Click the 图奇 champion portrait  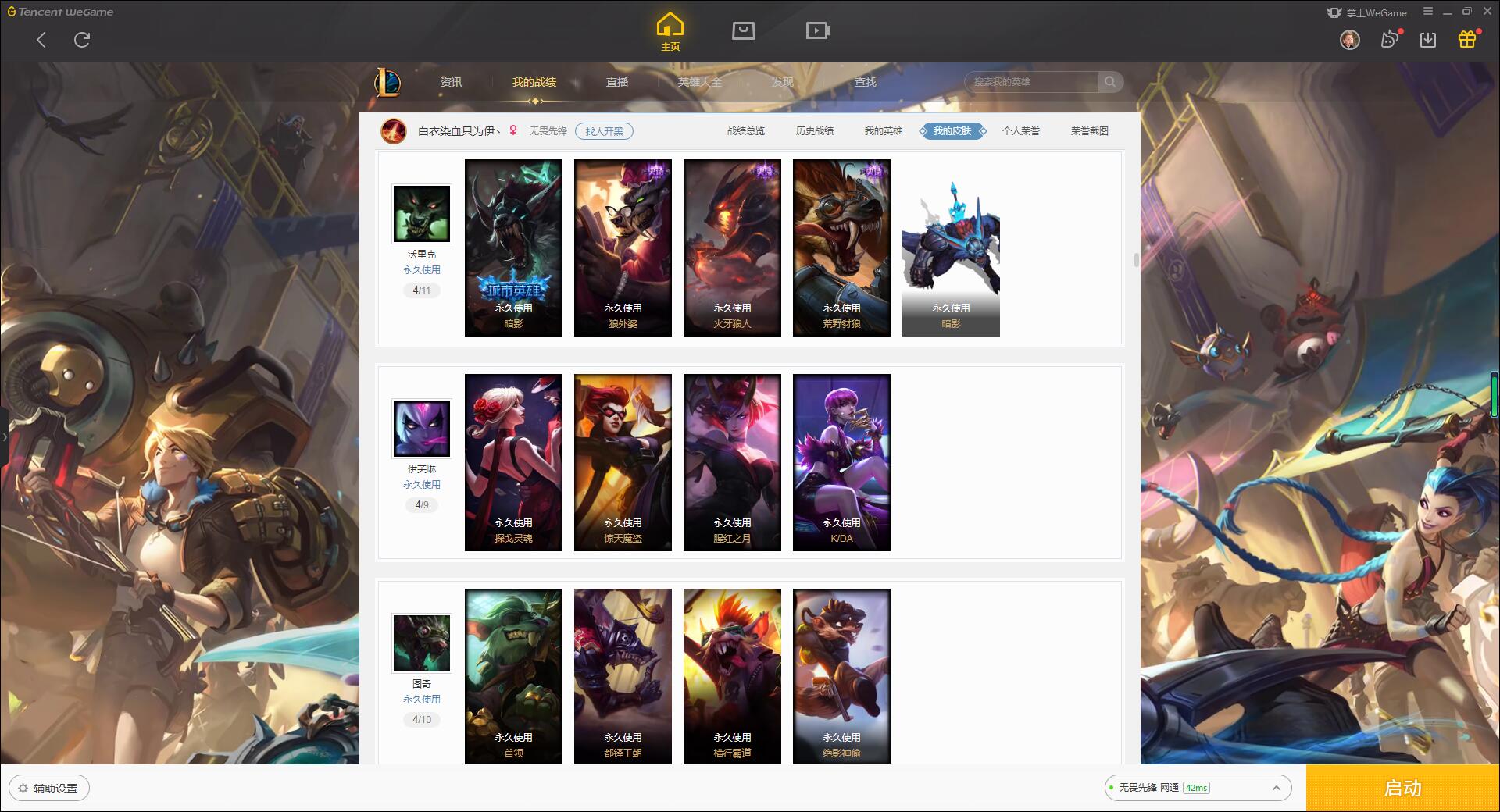click(422, 643)
